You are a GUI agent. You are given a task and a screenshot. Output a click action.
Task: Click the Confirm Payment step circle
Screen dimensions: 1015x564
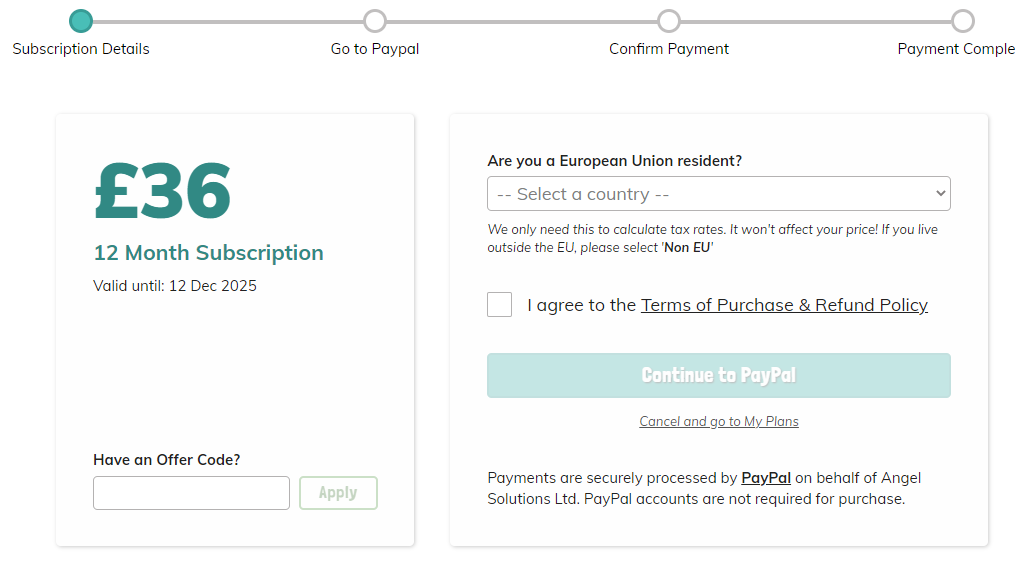tap(669, 21)
